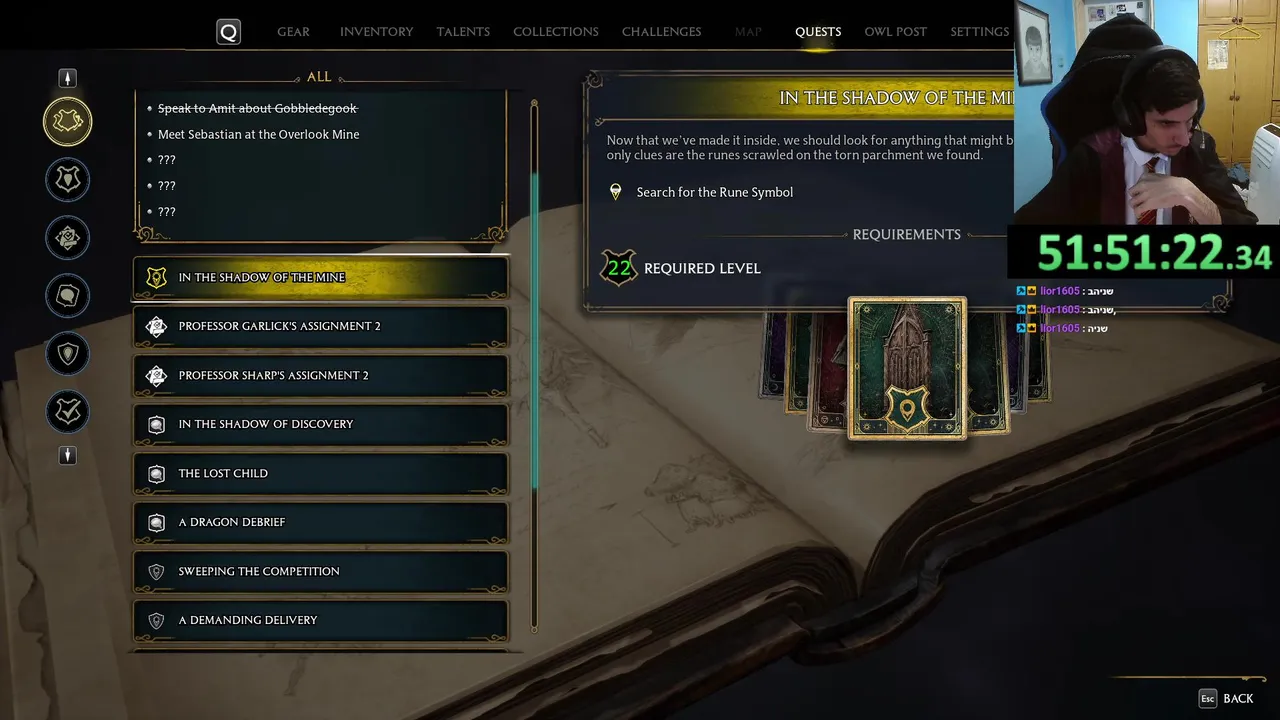Open the Gear tab

click(293, 32)
